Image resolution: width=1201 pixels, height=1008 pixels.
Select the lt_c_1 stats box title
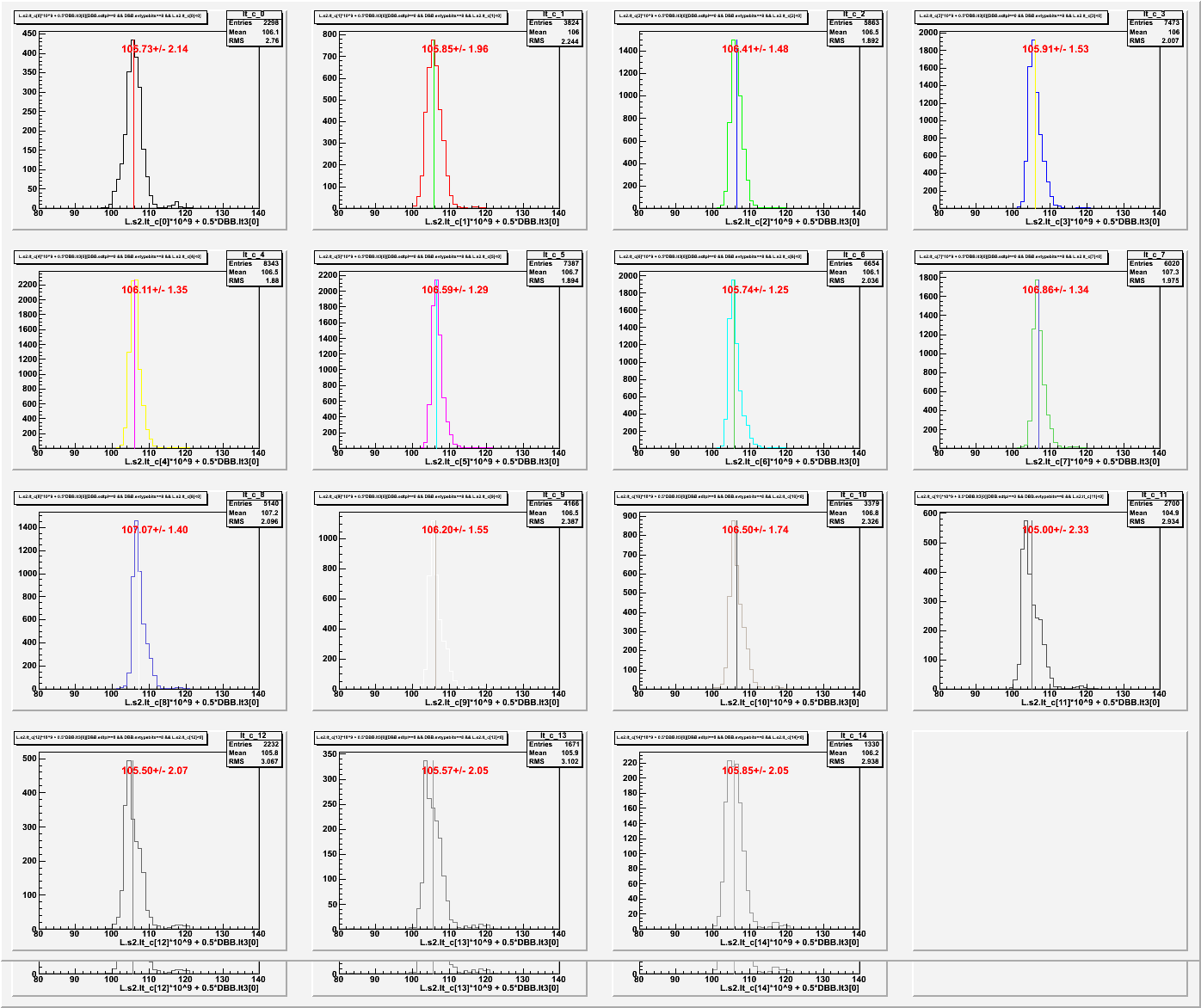point(554,14)
